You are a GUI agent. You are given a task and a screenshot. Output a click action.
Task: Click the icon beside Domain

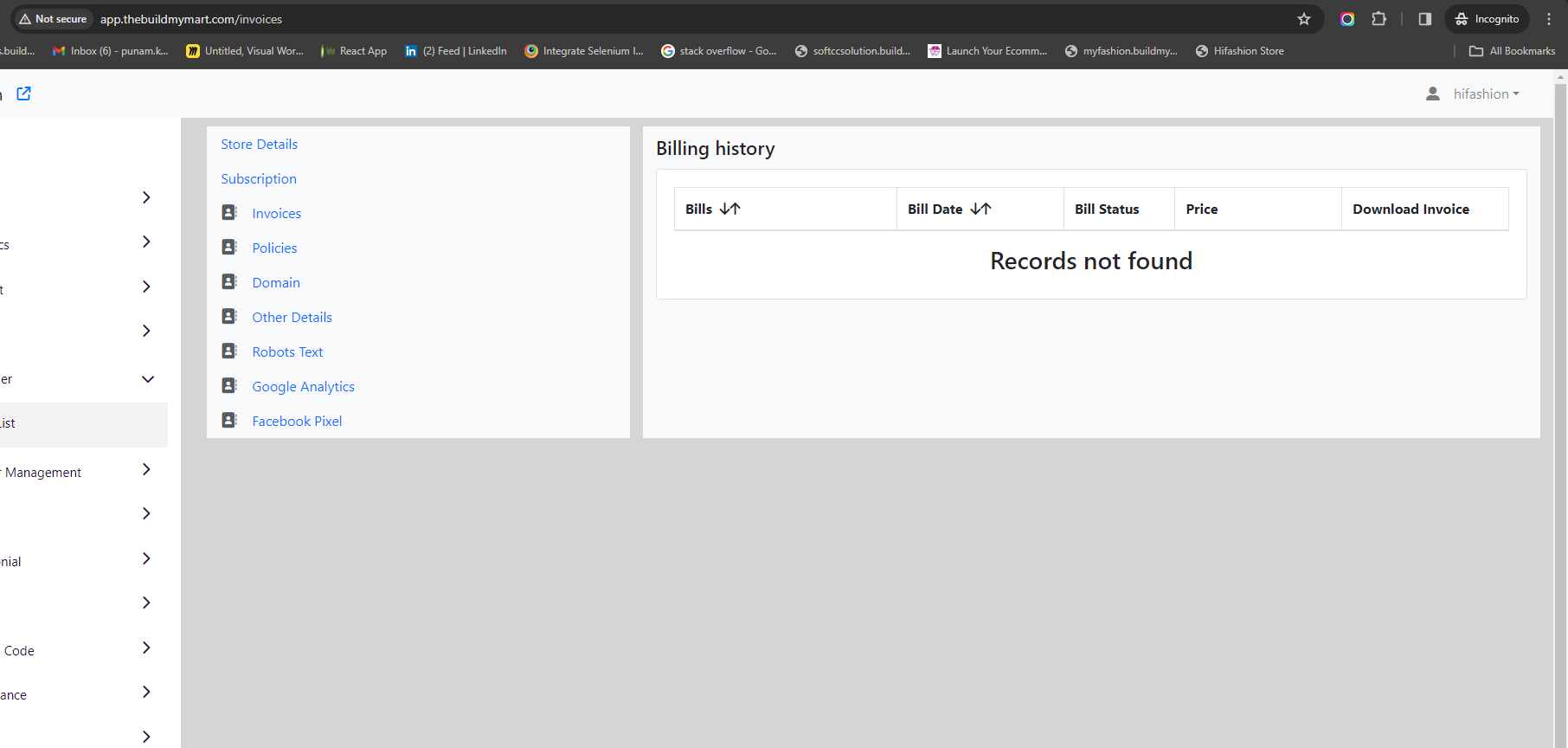[x=229, y=281]
